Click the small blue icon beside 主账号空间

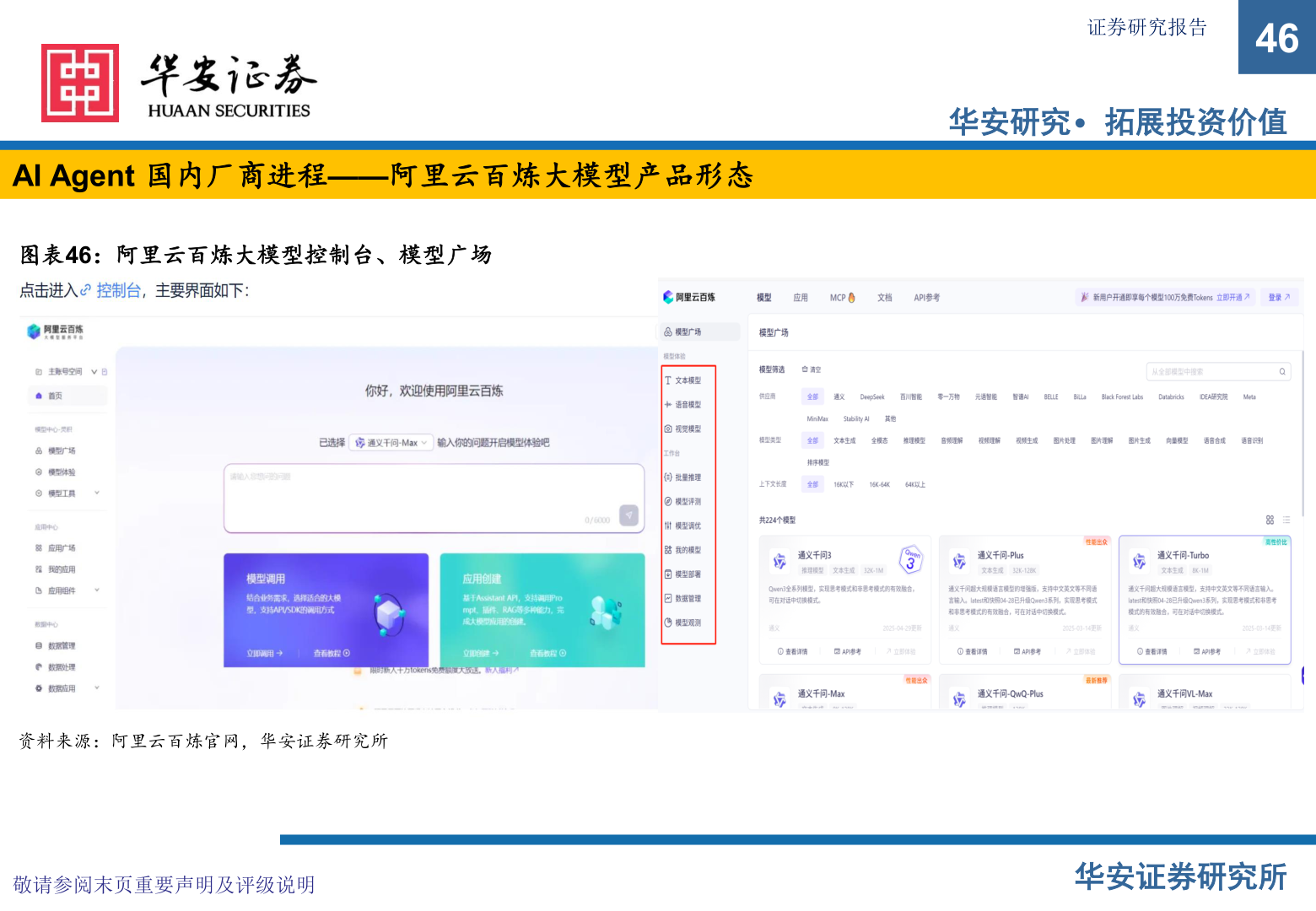105,371
